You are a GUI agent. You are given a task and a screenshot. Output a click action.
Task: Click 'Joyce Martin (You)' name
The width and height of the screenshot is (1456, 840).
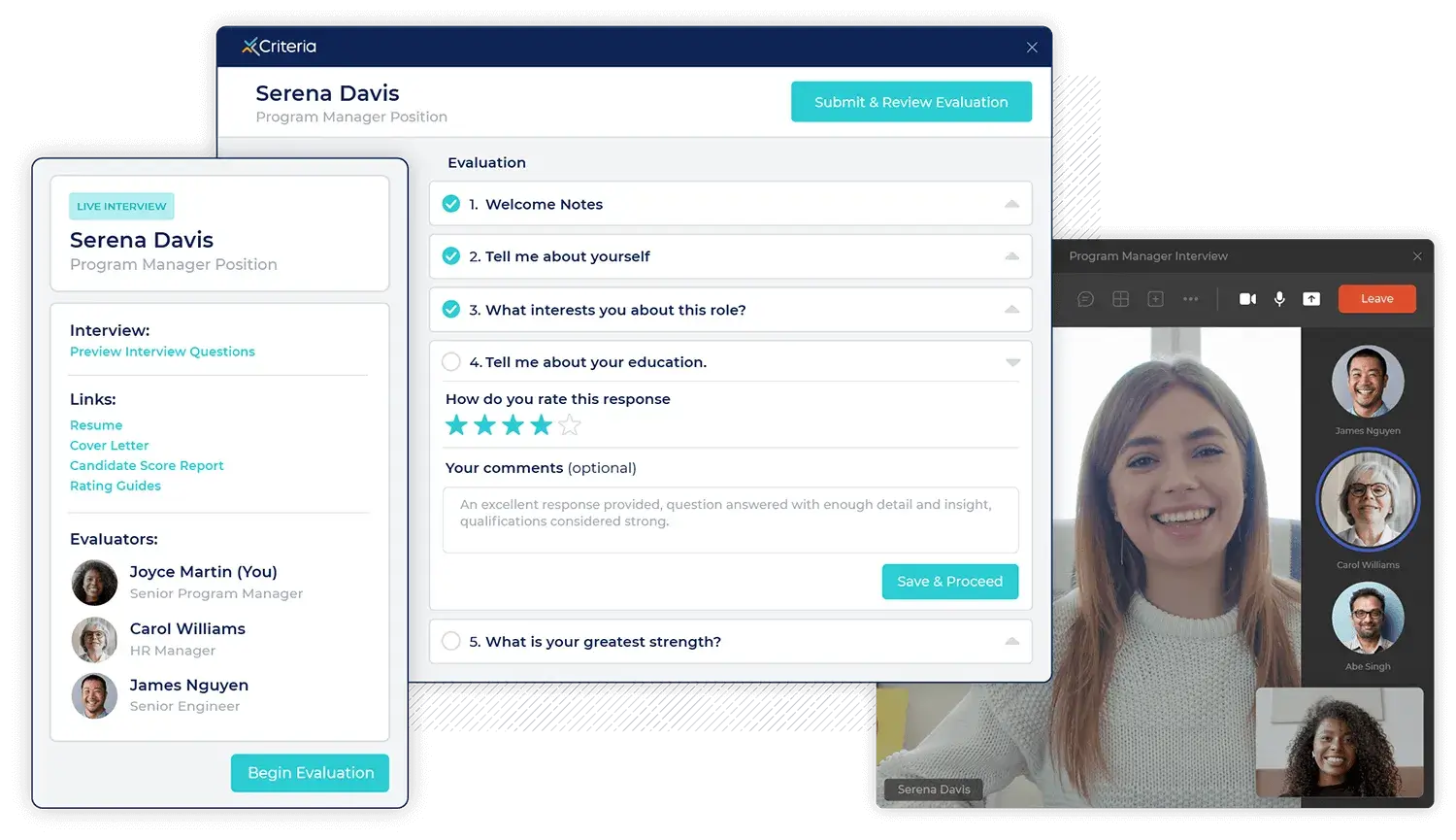204,572
